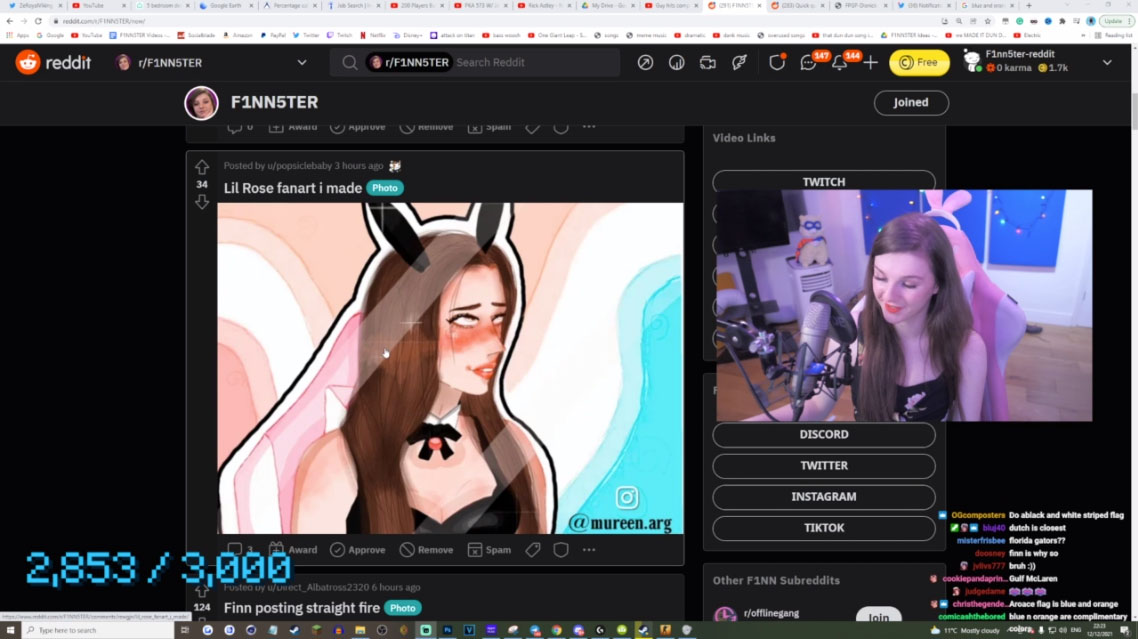Click mod shield icon under Lil Rose fanart
This screenshot has width=1138, height=639.
(561, 550)
